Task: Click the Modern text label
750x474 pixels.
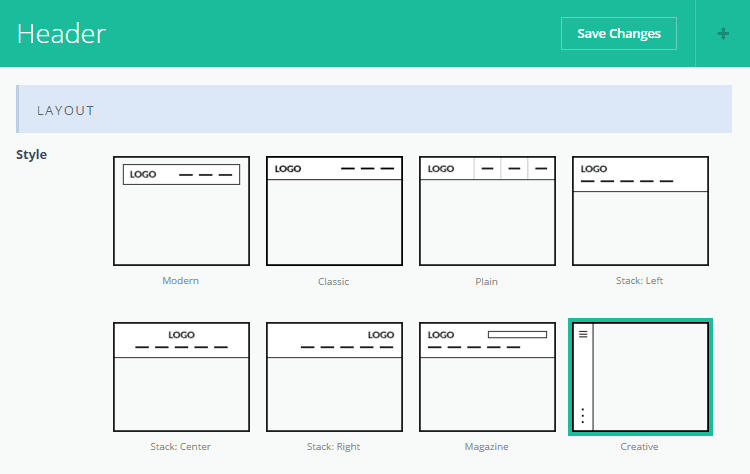Action: point(181,281)
